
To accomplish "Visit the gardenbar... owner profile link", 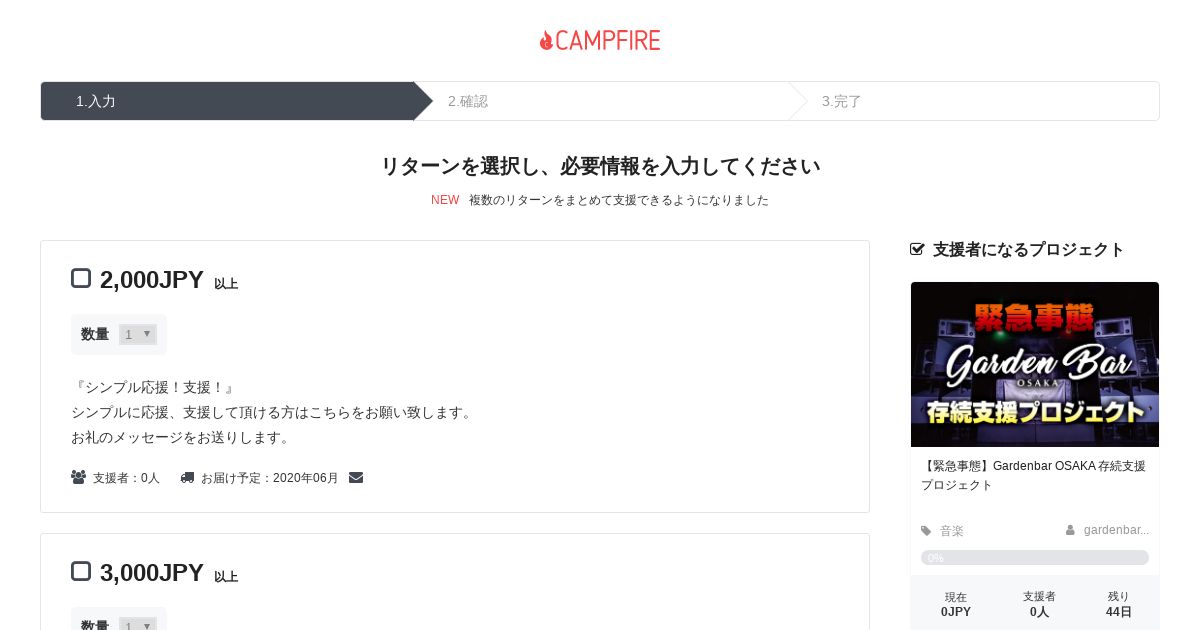I will point(1116,530).
